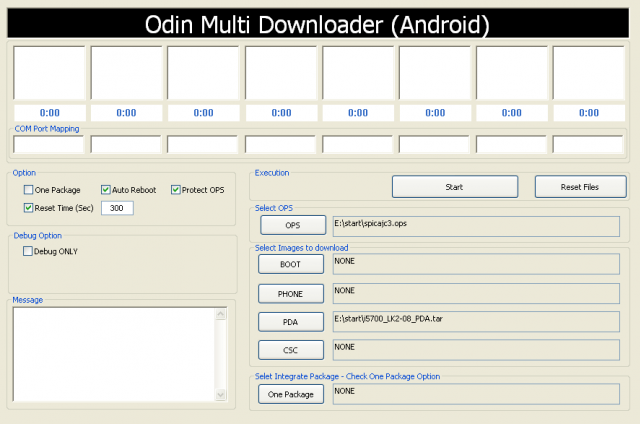Click the Reset Time field showing 300

(117, 208)
